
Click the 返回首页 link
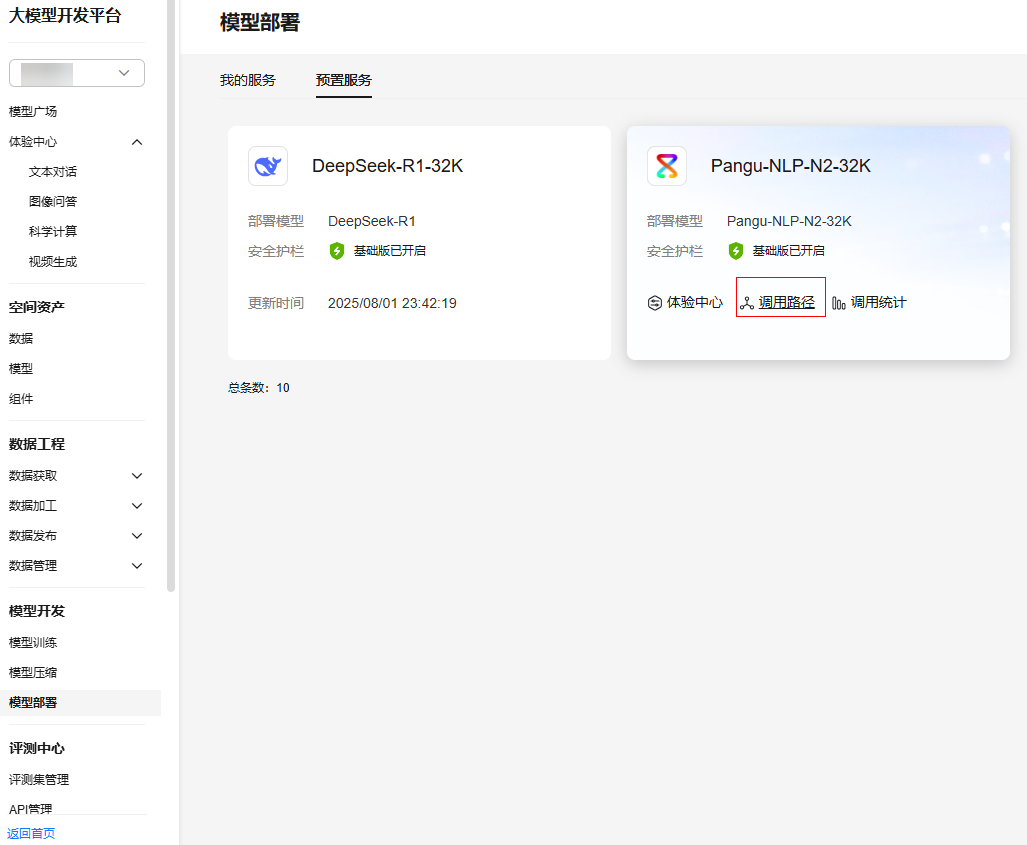pyautogui.click(x=31, y=833)
